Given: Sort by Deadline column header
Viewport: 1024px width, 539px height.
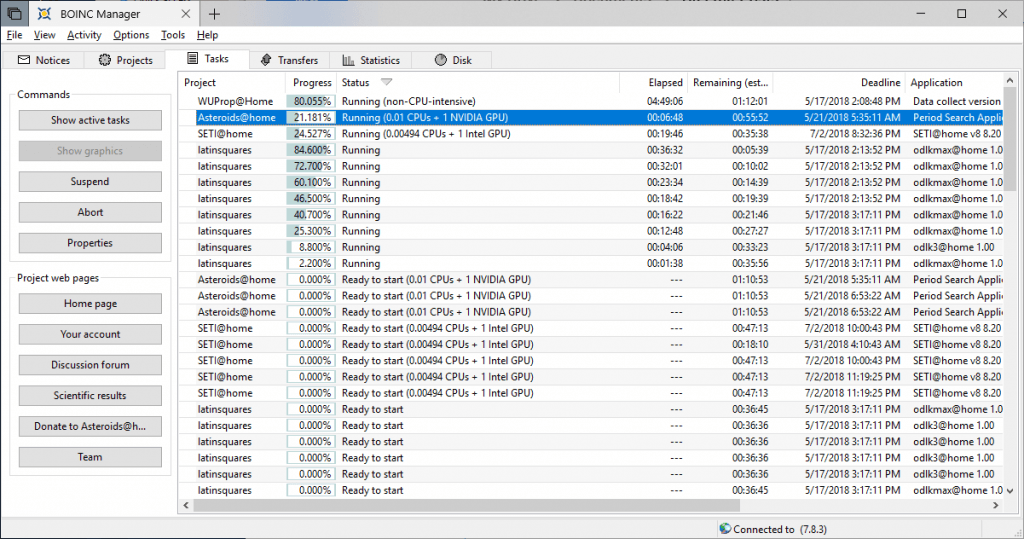Looking at the screenshot, I should click(x=839, y=82).
